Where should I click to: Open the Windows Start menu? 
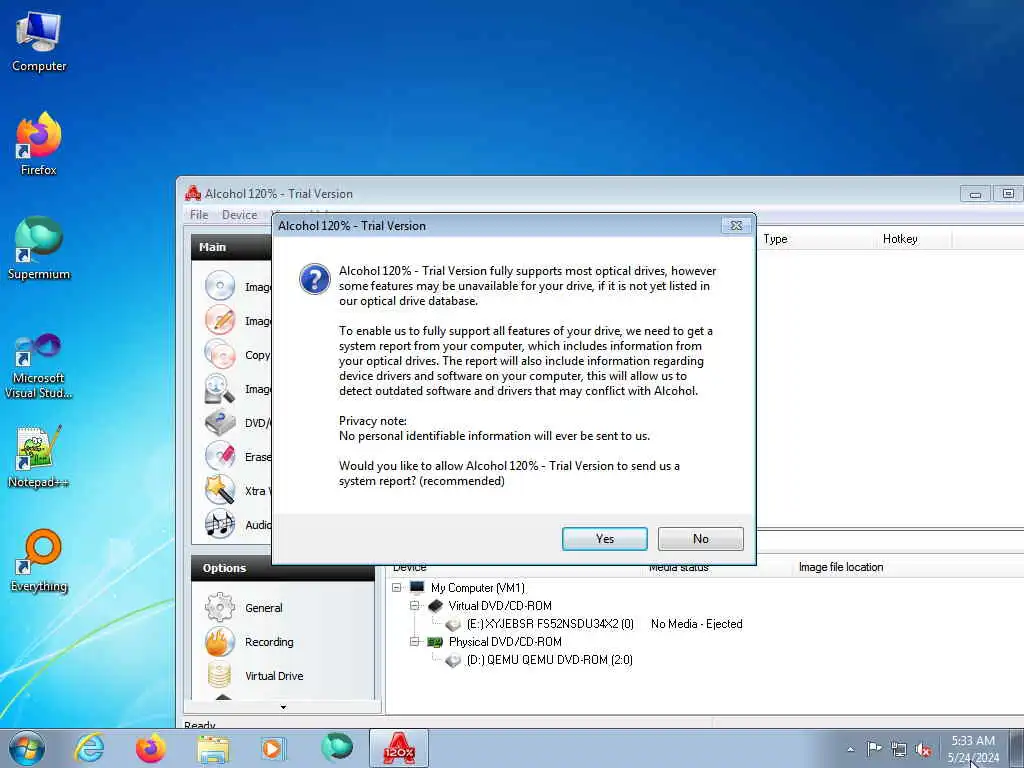coord(27,748)
